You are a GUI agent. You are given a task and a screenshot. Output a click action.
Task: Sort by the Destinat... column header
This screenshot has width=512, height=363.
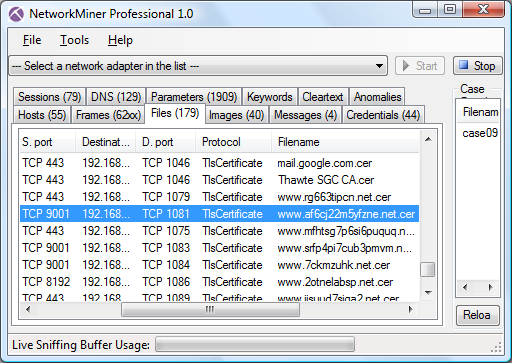tap(106, 142)
